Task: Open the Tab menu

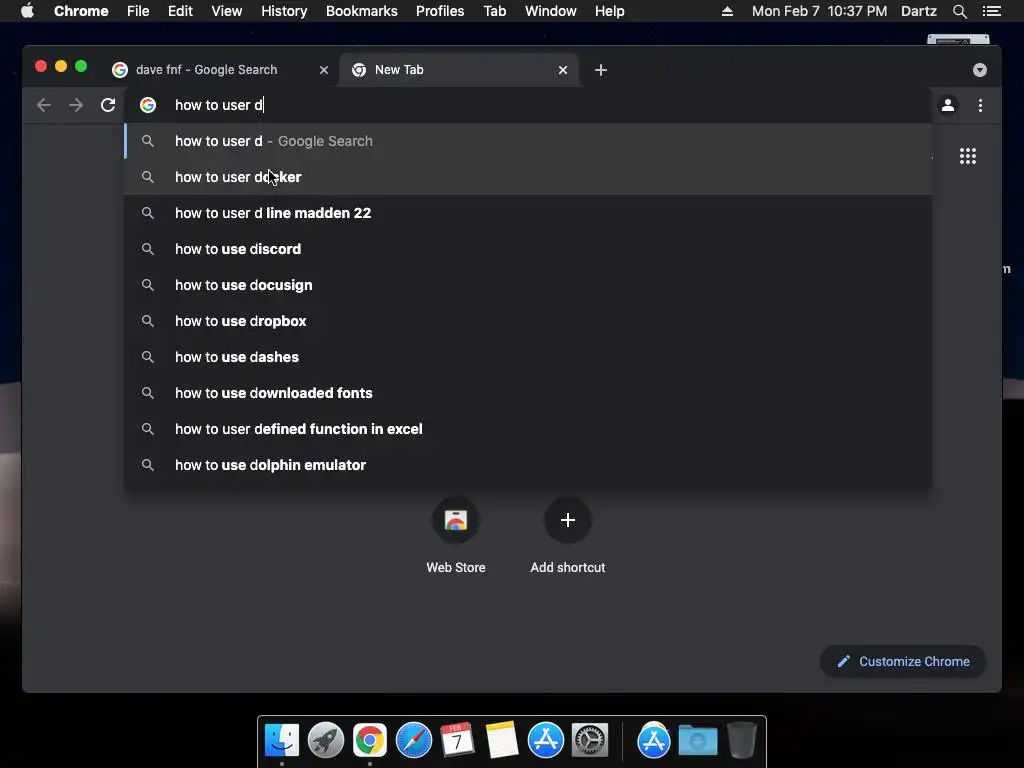Action: (495, 11)
